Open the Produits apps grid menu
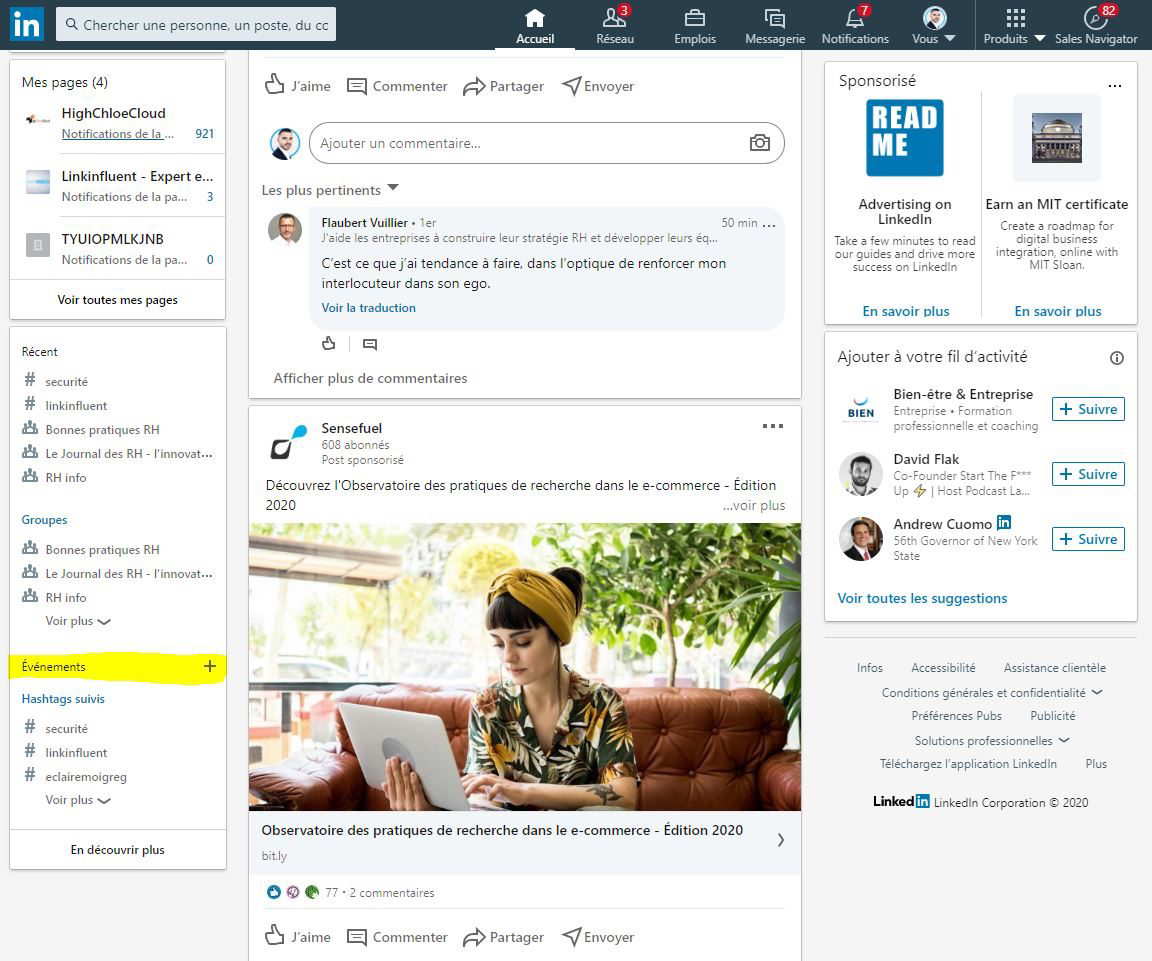This screenshot has width=1152, height=961. click(x=1014, y=26)
